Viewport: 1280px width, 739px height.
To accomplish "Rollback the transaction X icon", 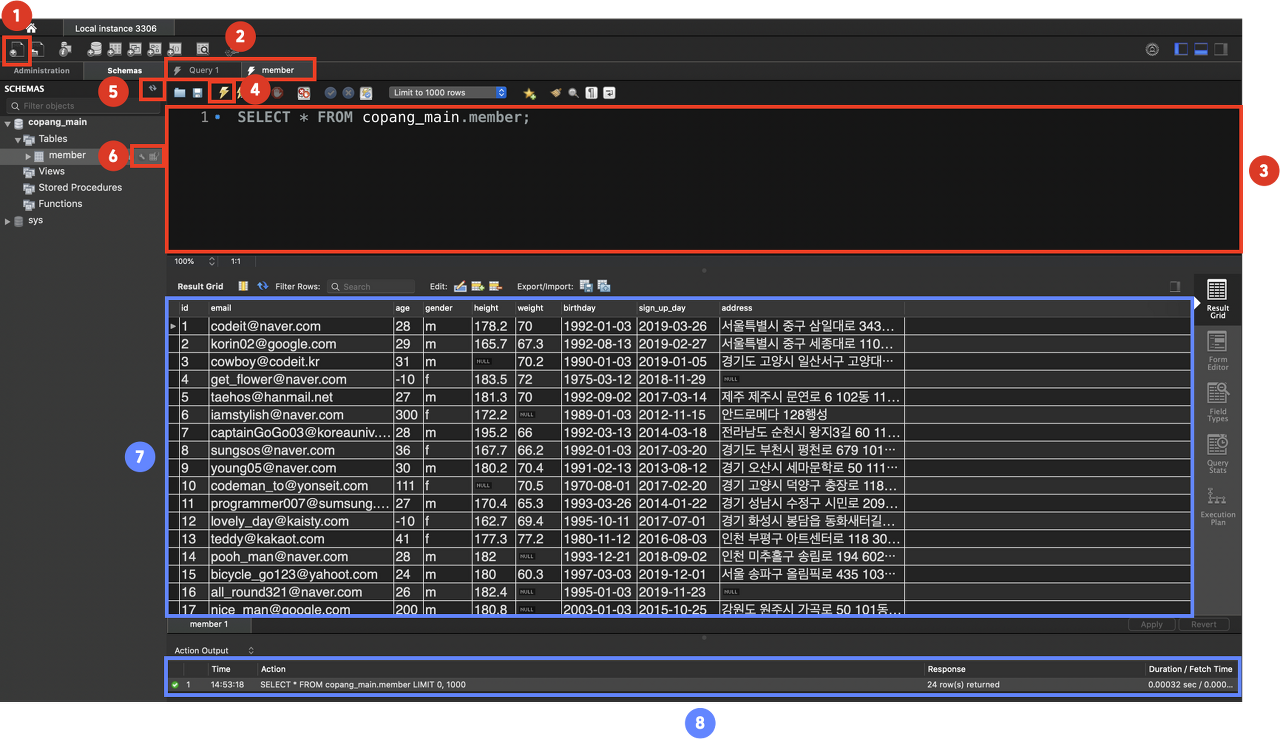I will (x=348, y=93).
